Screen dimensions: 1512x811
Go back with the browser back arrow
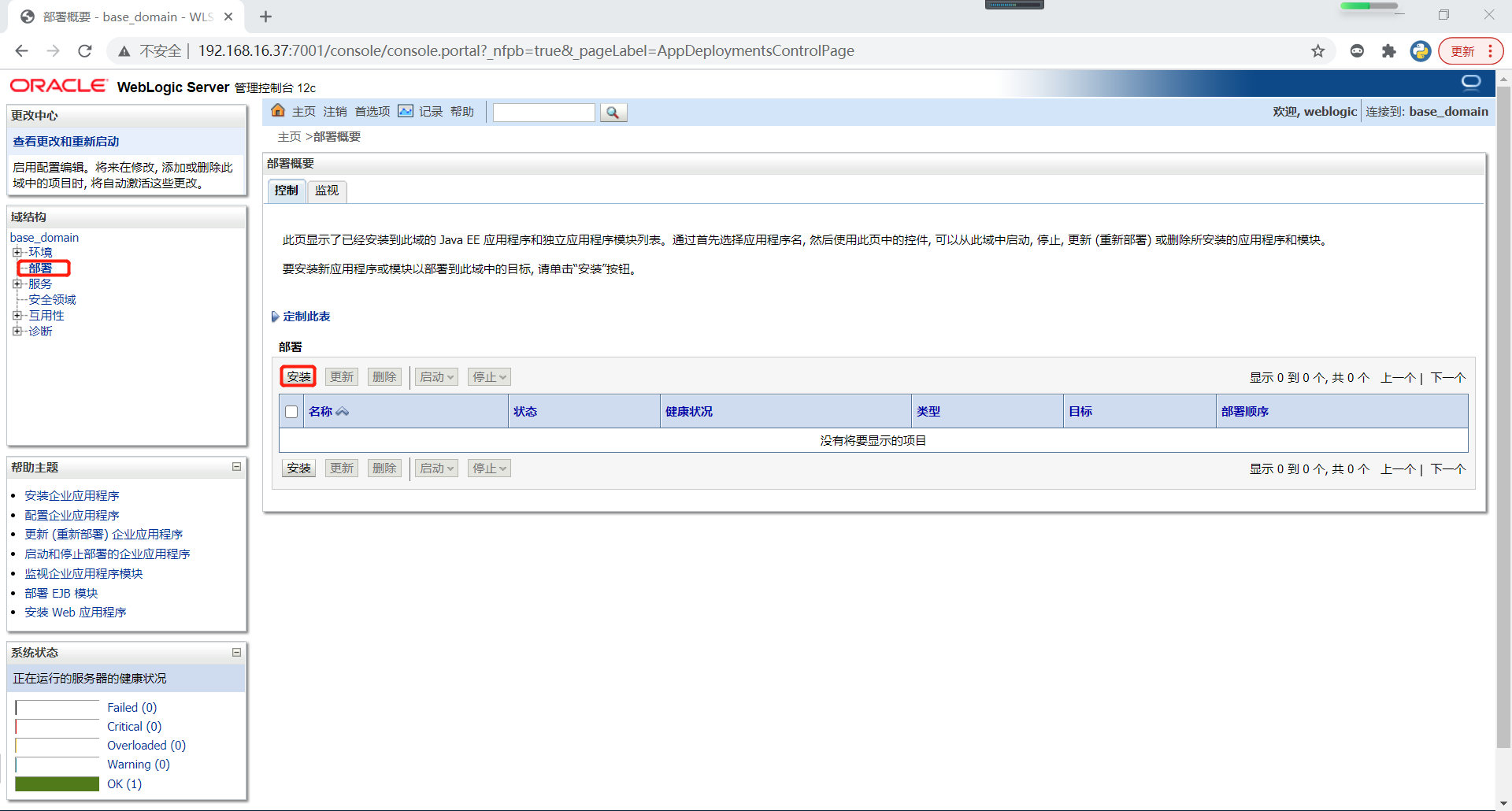21,51
